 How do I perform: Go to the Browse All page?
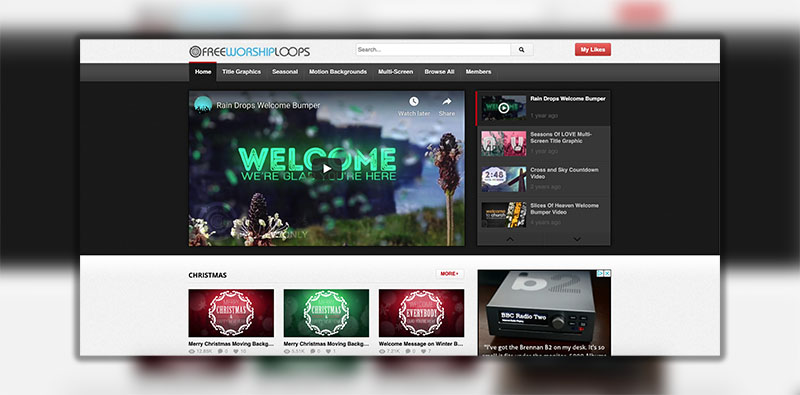point(439,72)
